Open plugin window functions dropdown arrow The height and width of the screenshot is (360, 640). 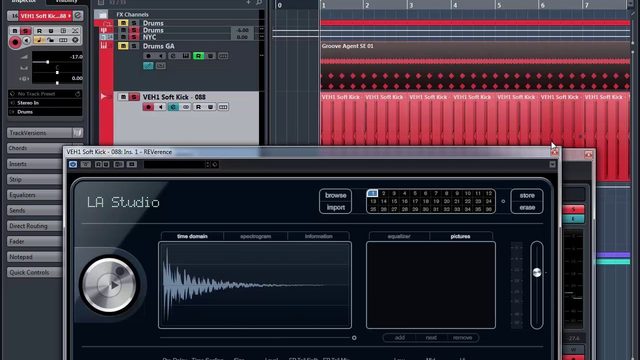tap(552, 164)
